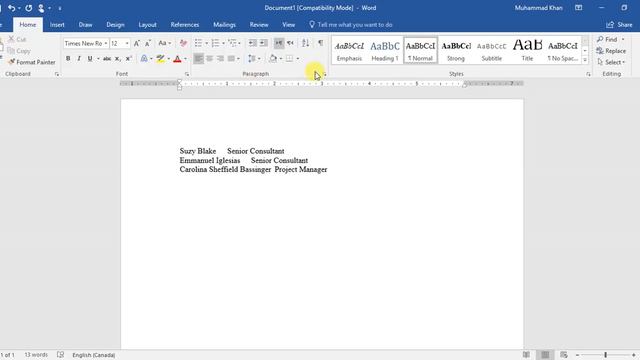Open the Draw tab

pyautogui.click(x=85, y=24)
